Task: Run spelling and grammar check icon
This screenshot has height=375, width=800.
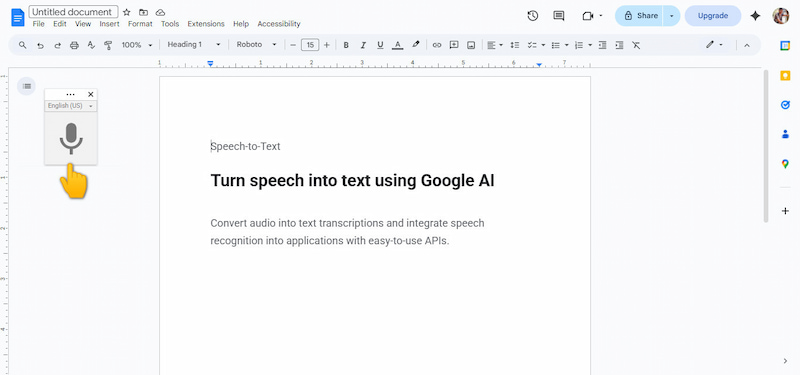Action: coord(91,45)
